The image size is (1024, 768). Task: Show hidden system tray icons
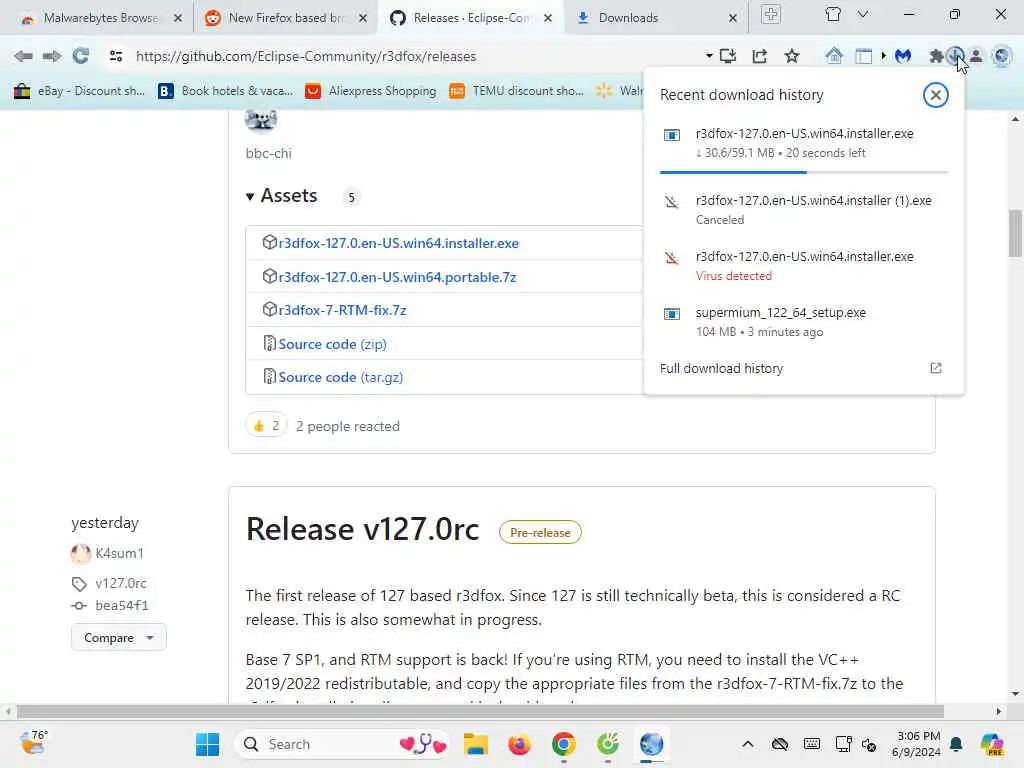coord(748,744)
